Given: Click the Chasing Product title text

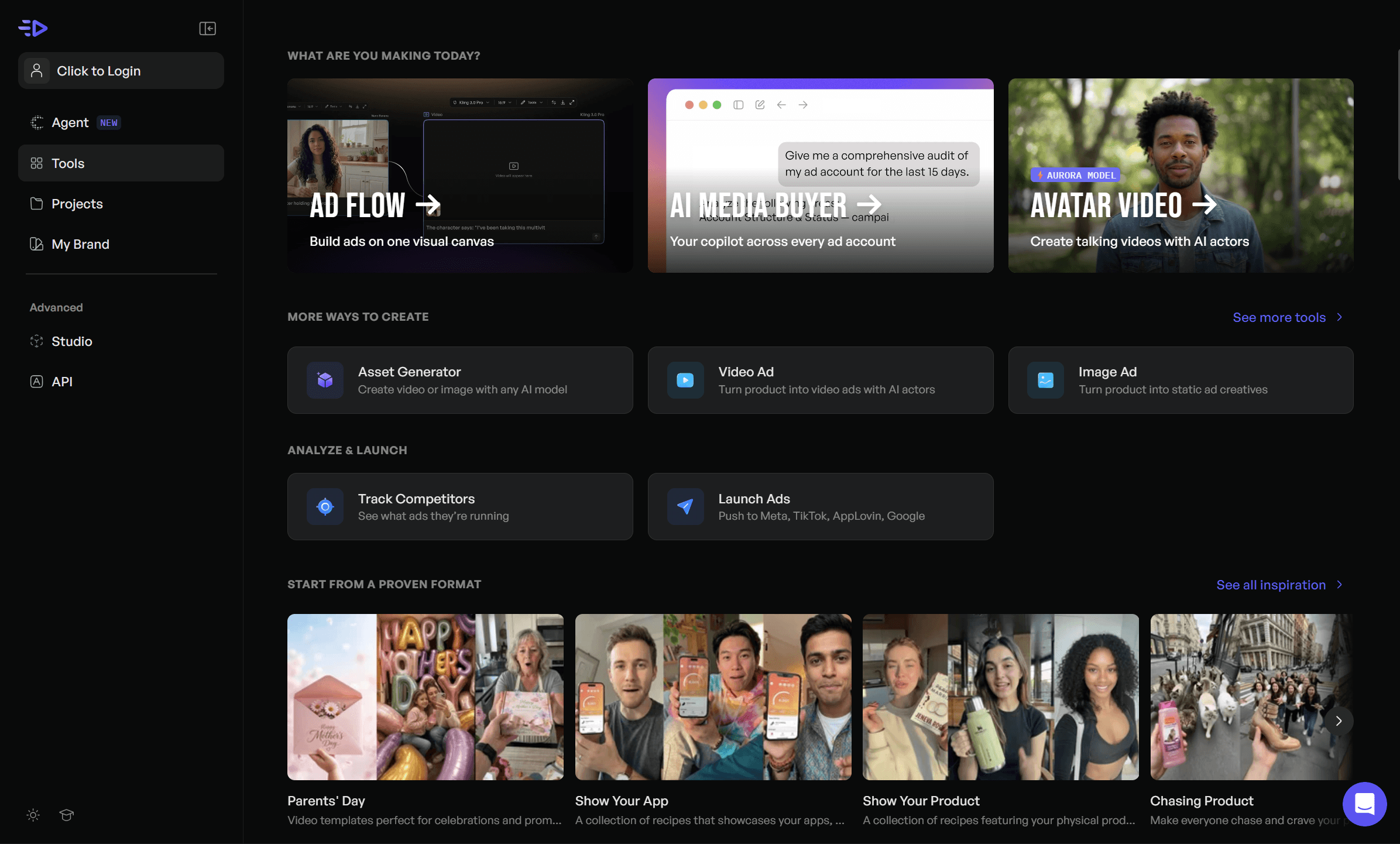Looking at the screenshot, I should tap(1202, 801).
